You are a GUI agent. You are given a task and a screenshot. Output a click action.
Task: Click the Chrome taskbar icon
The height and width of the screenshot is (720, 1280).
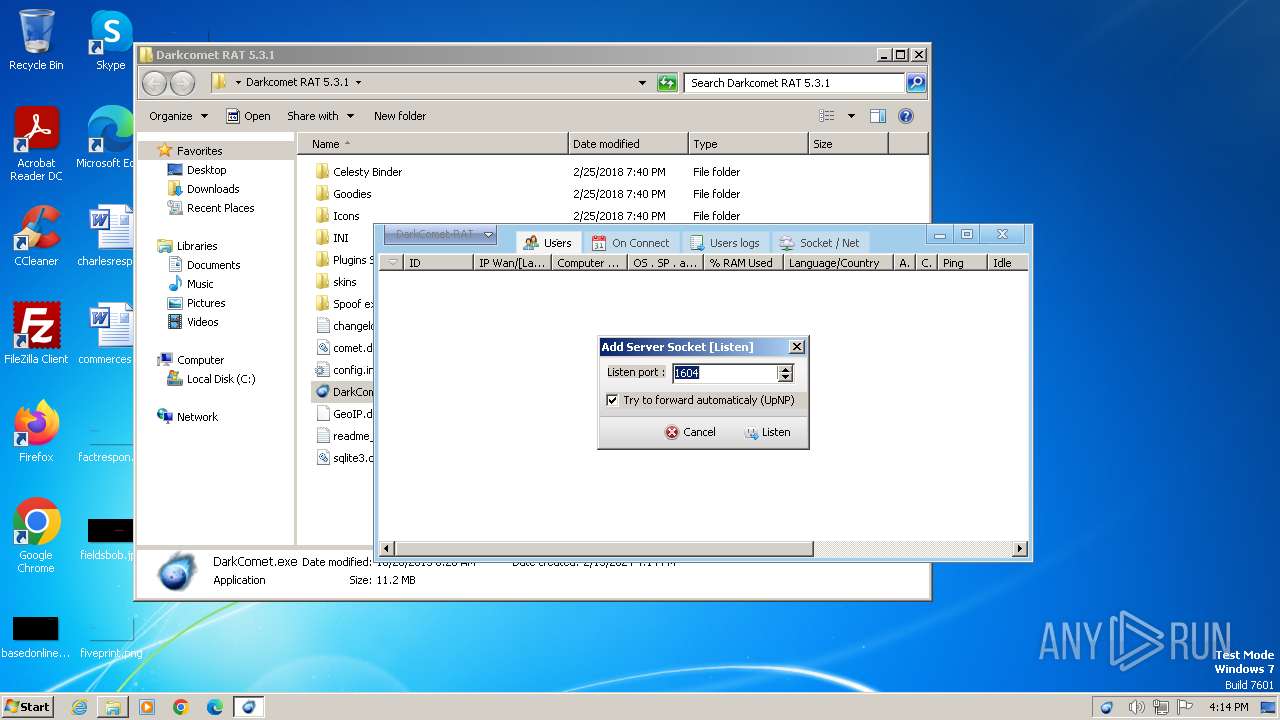tap(181, 707)
